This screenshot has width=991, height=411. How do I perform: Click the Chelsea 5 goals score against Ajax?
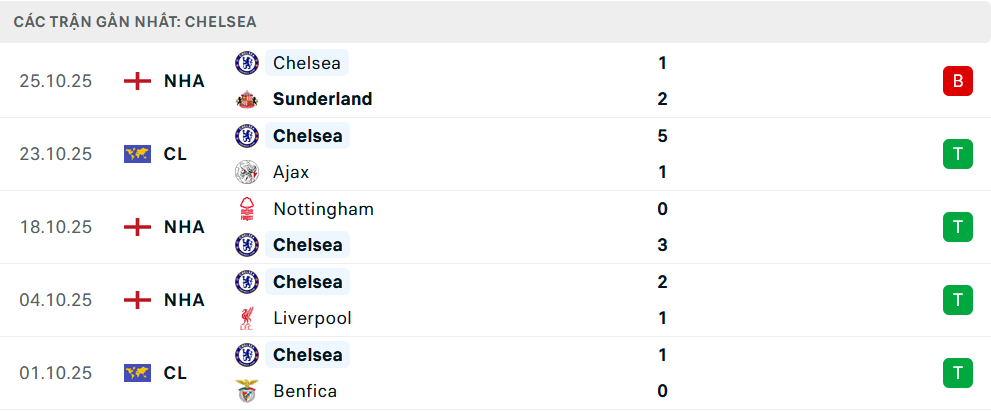662,136
